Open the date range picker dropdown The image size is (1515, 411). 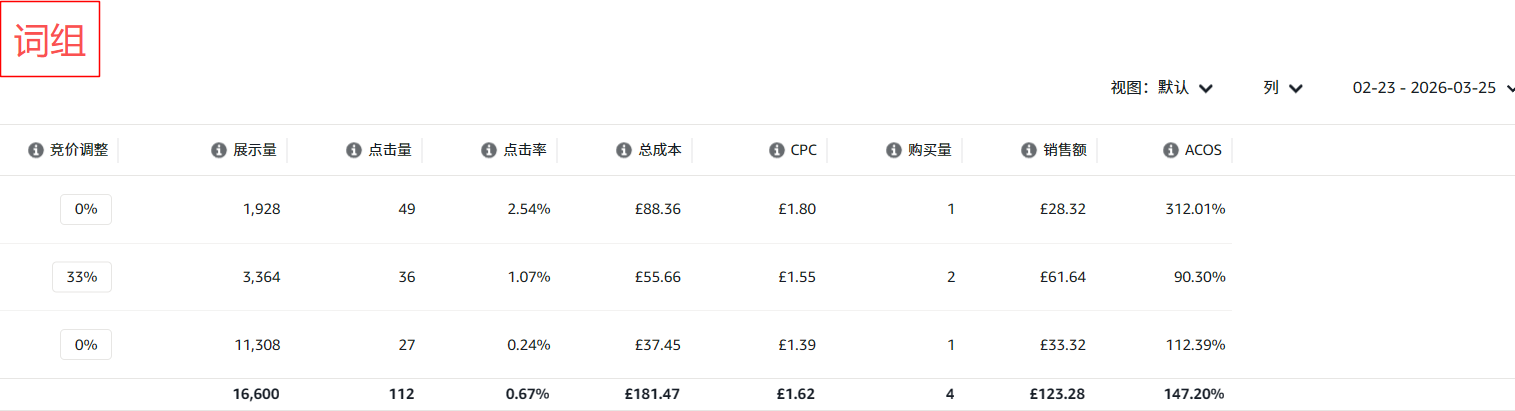[1432, 88]
